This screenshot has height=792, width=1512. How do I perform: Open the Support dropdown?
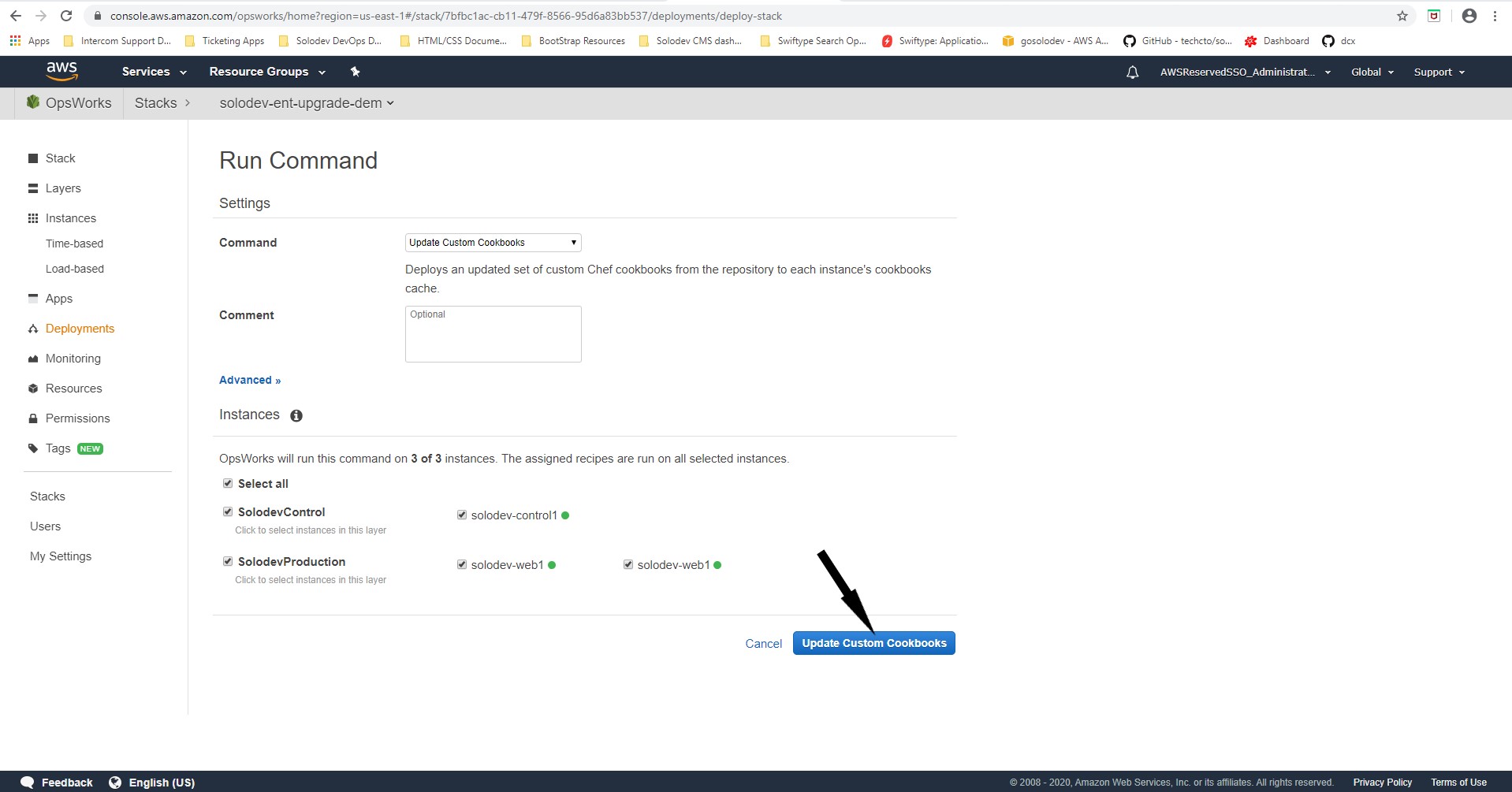click(1439, 73)
